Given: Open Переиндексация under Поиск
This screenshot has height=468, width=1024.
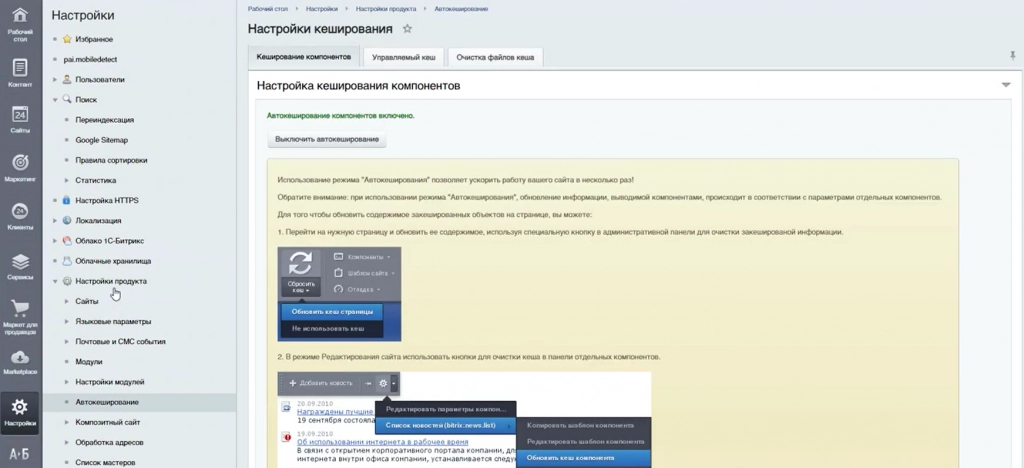Looking at the screenshot, I should [x=104, y=120].
